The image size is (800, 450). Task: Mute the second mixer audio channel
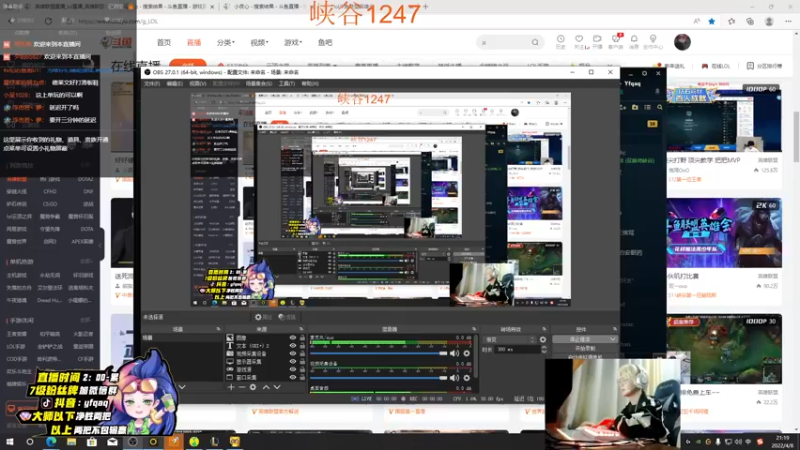[x=455, y=378]
